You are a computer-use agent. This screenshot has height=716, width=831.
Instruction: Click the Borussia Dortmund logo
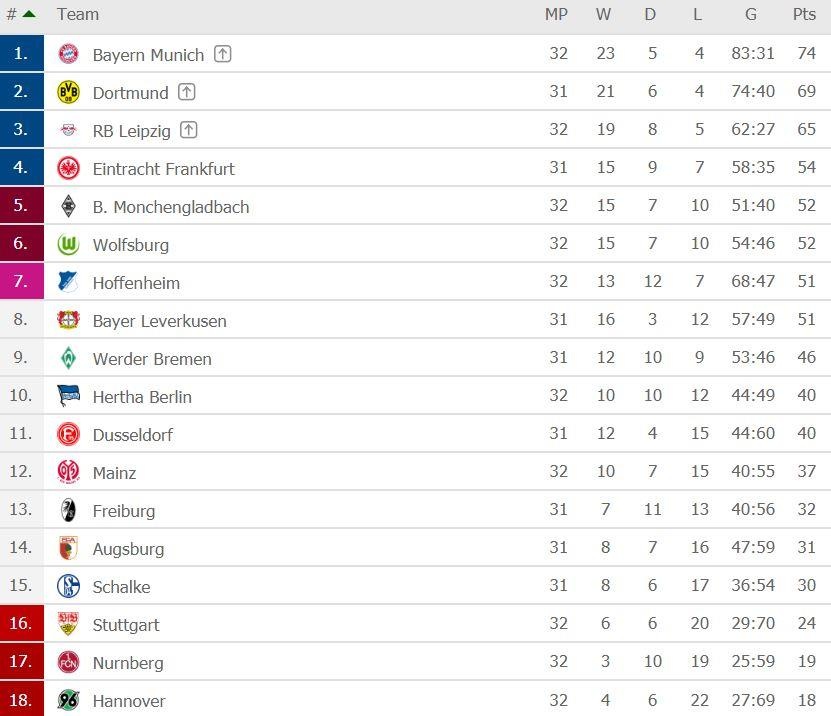pyautogui.click(x=68, y=92)
